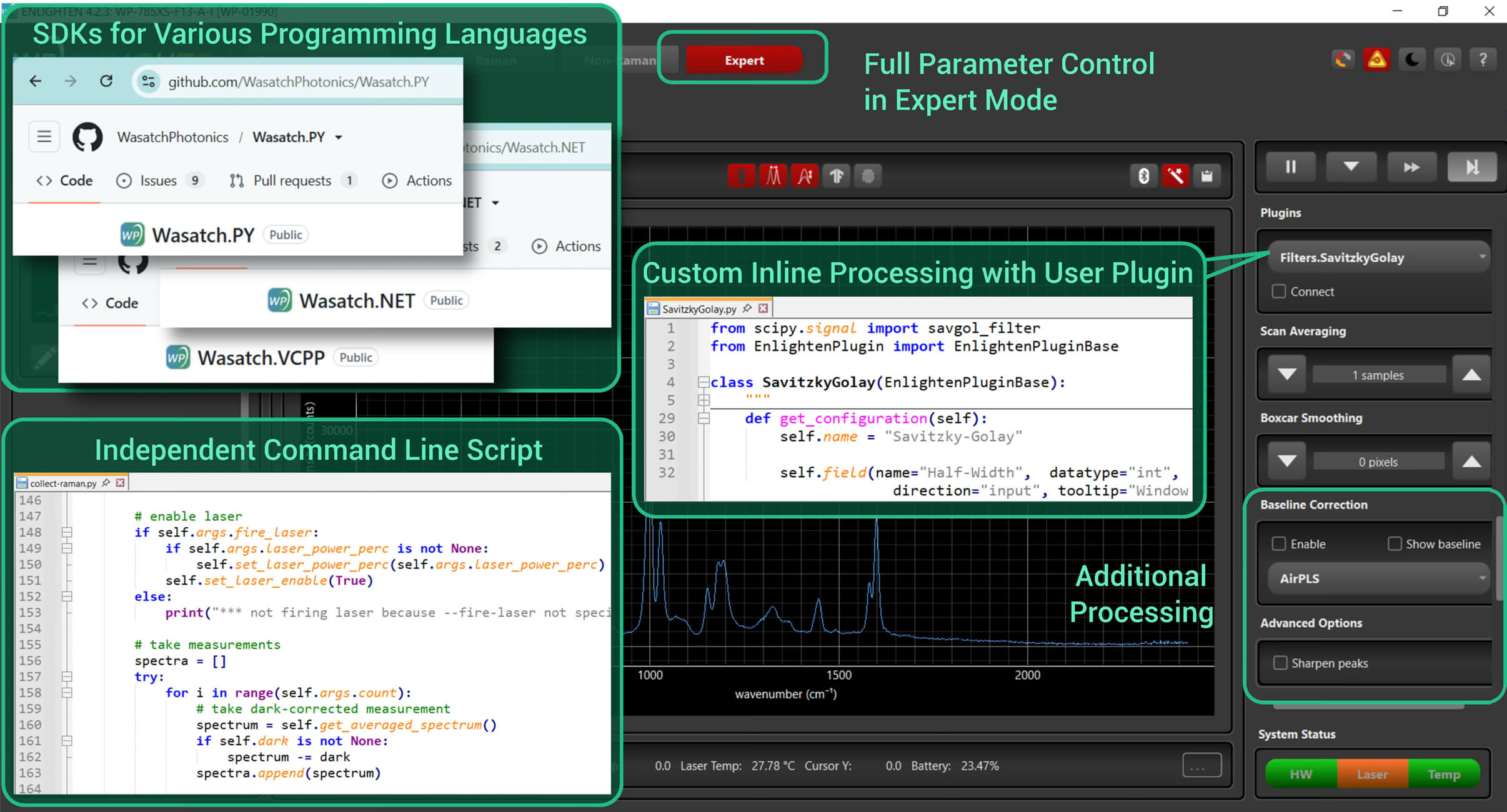Open the Filters.SavitzkyGolay plugin dropdown

(1378, 257)
